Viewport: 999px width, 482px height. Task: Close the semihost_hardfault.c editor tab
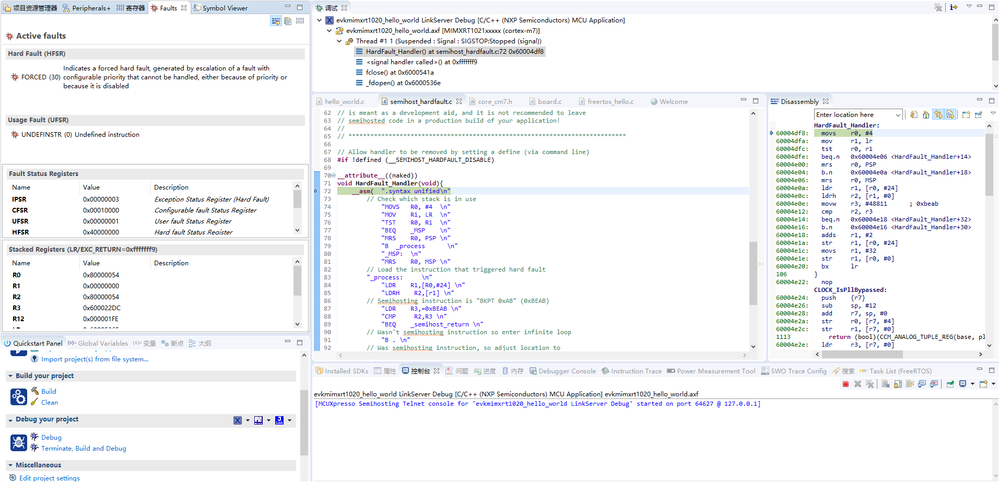click(x=461, y=102)
